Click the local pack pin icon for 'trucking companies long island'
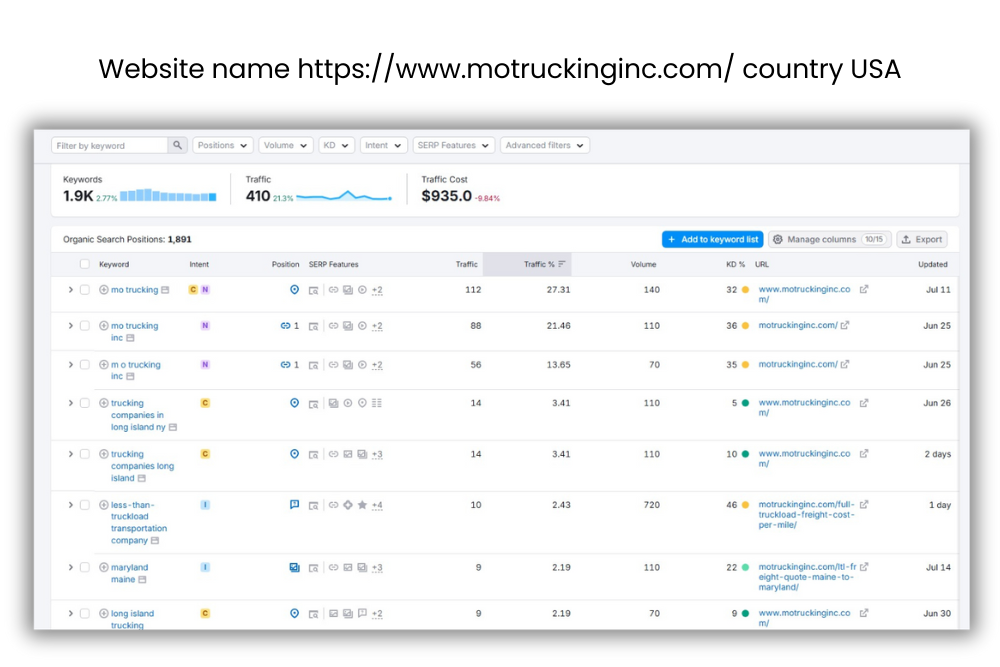This screenshot has width=1000, height=667. point(294,454)
